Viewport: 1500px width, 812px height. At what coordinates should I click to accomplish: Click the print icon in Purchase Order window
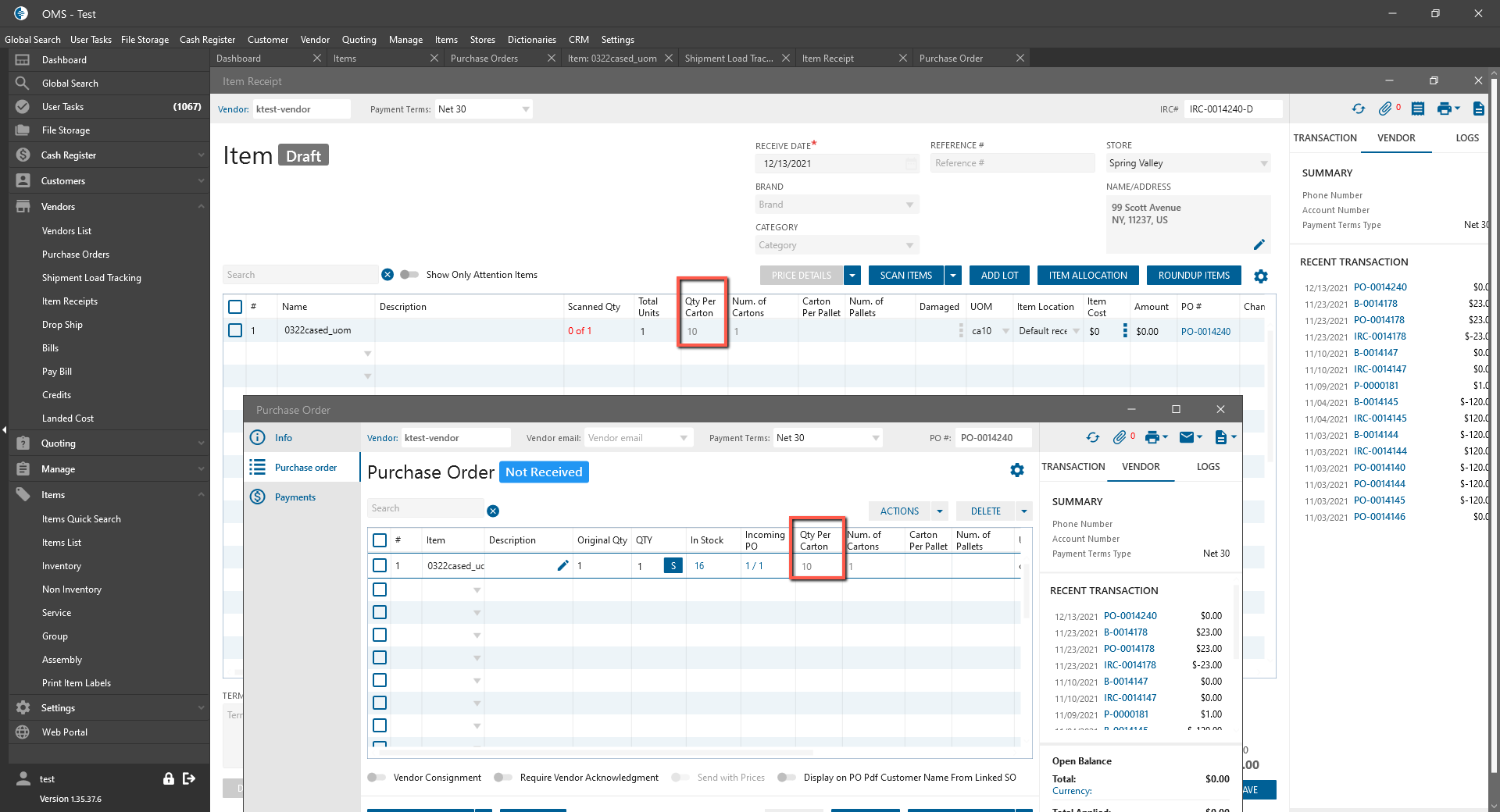pos(1152,437)
